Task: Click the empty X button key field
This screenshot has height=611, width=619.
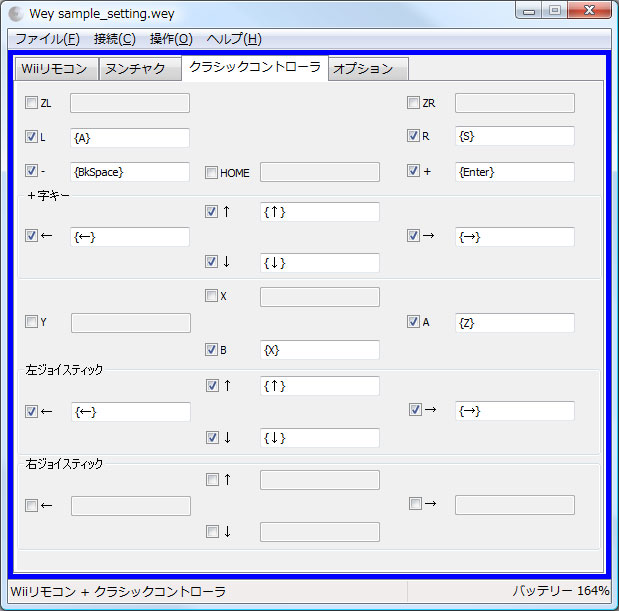Action: pyautogui.click(x=320, y=297)
